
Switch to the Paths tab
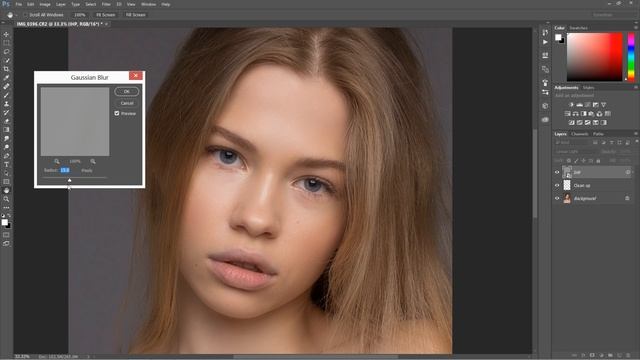[x=598, y=134]
